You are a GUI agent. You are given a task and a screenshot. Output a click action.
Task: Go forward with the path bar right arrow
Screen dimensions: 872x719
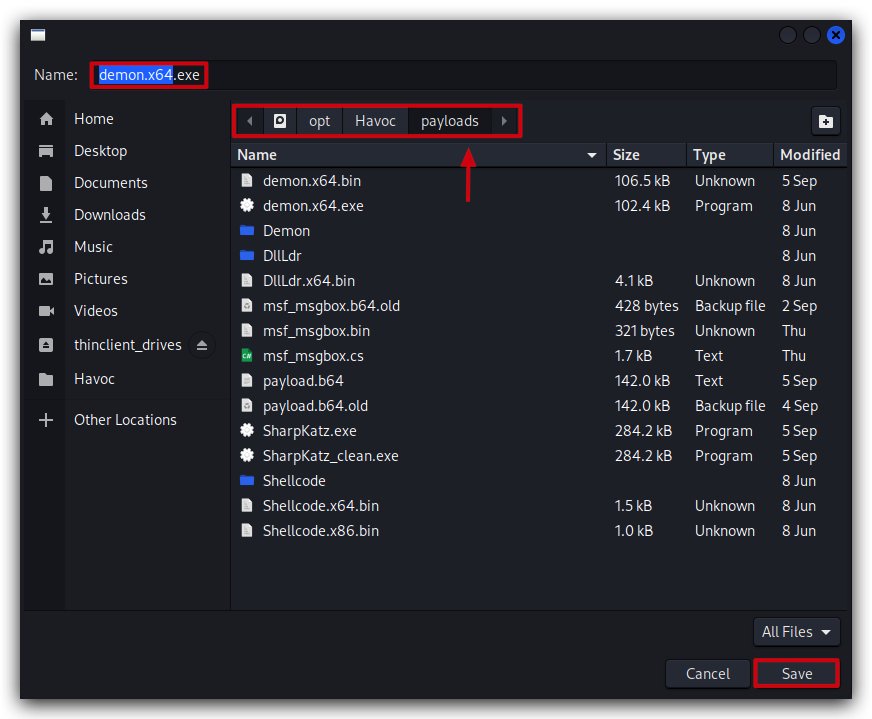[504, 121]
